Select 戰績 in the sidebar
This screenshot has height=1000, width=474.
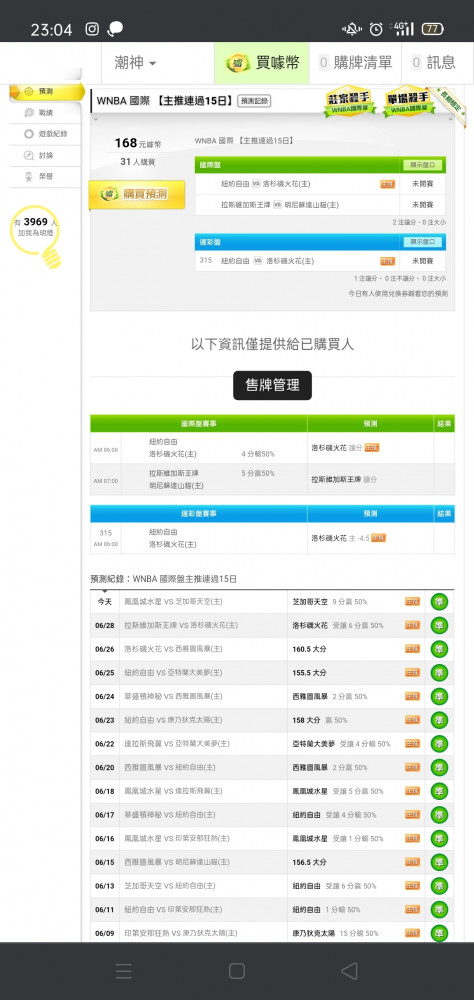pos(45,112)
